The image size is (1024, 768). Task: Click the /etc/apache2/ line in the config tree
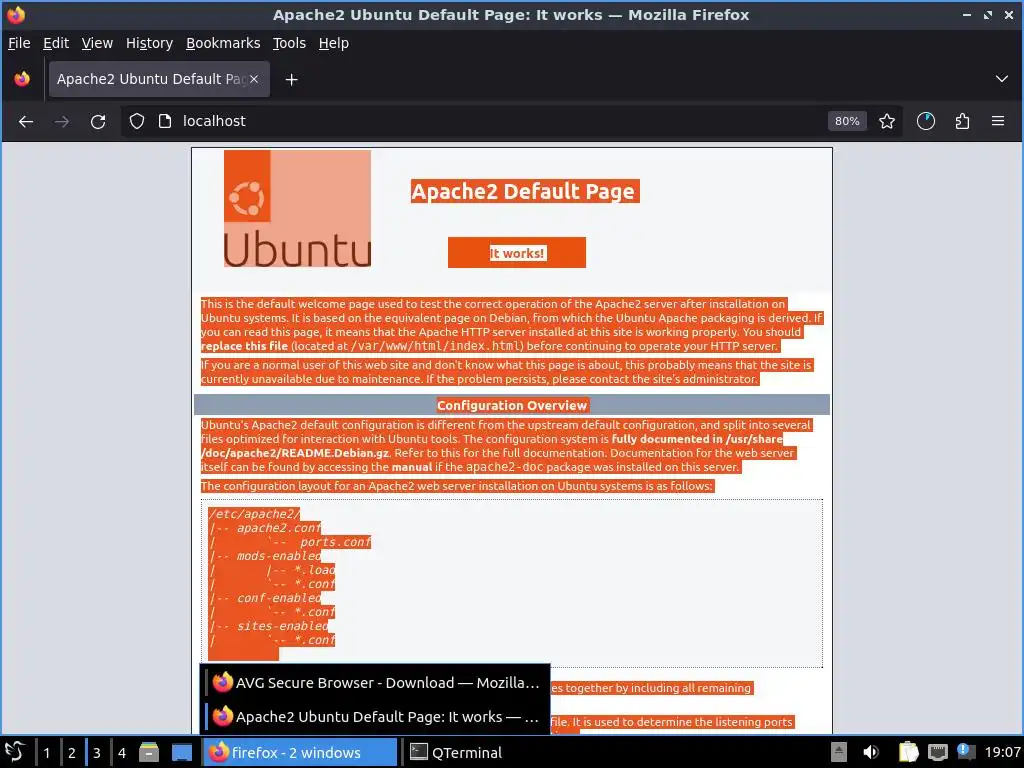253,514
